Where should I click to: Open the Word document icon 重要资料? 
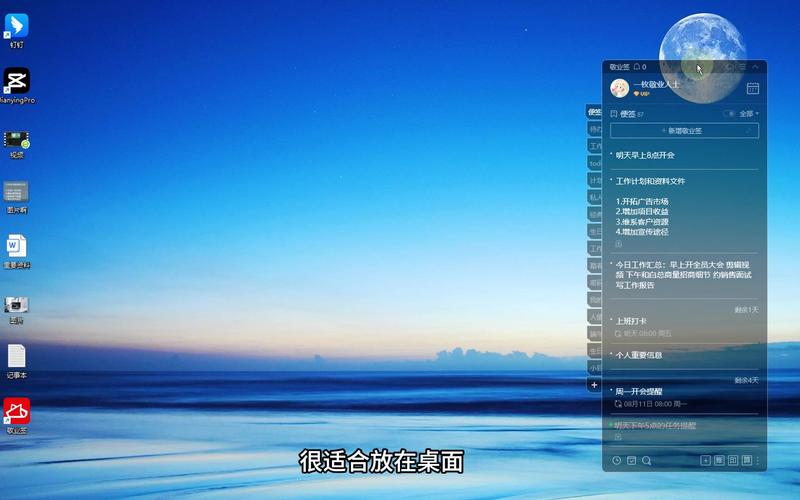16,251
